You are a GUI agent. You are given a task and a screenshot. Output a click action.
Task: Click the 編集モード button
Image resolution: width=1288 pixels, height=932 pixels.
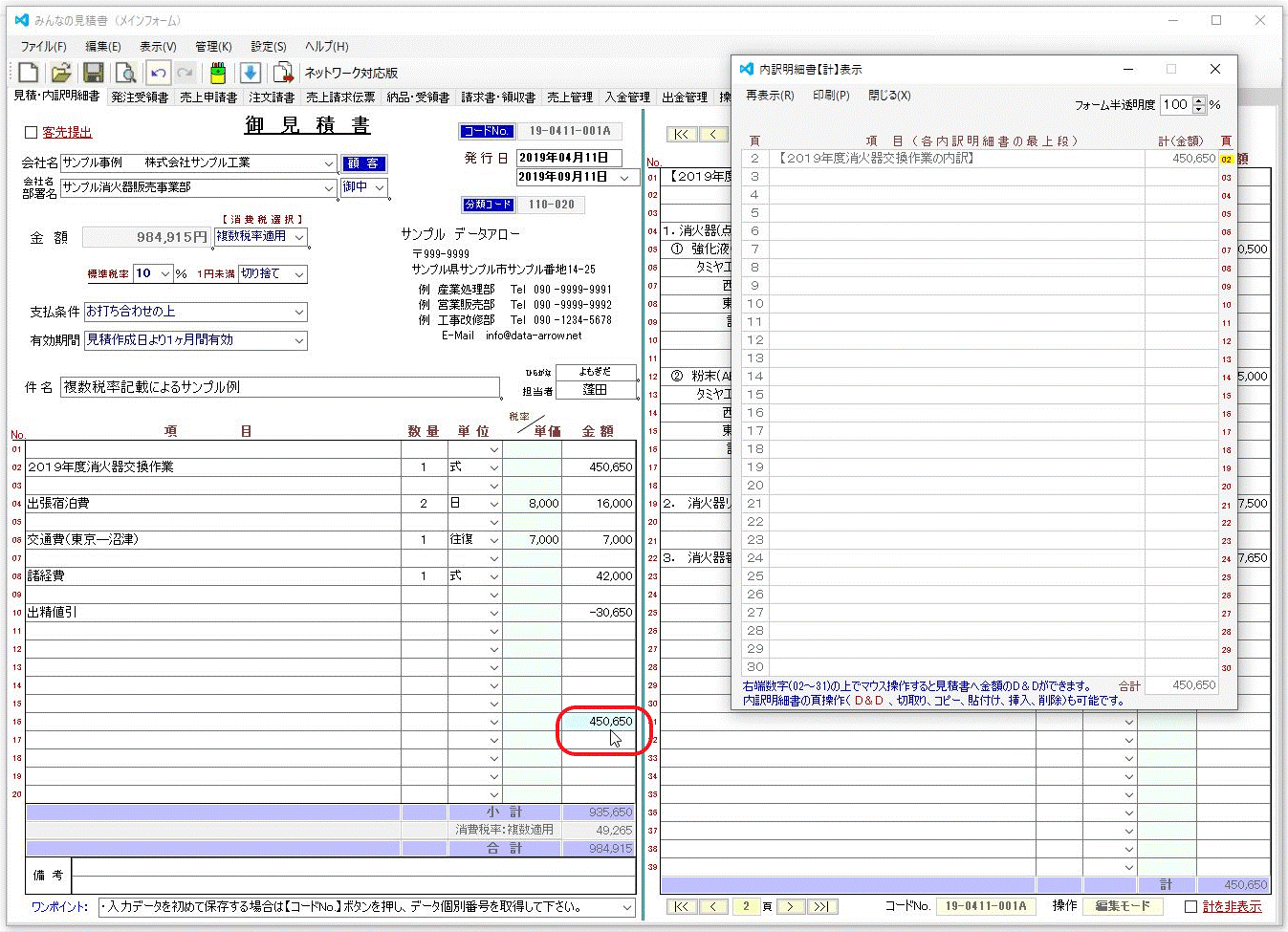point(1123,906)
